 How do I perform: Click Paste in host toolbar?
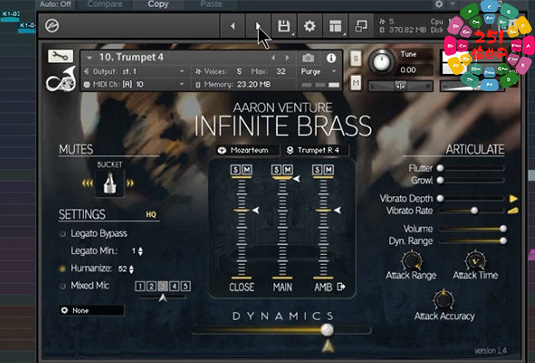(x=211, y=4)
